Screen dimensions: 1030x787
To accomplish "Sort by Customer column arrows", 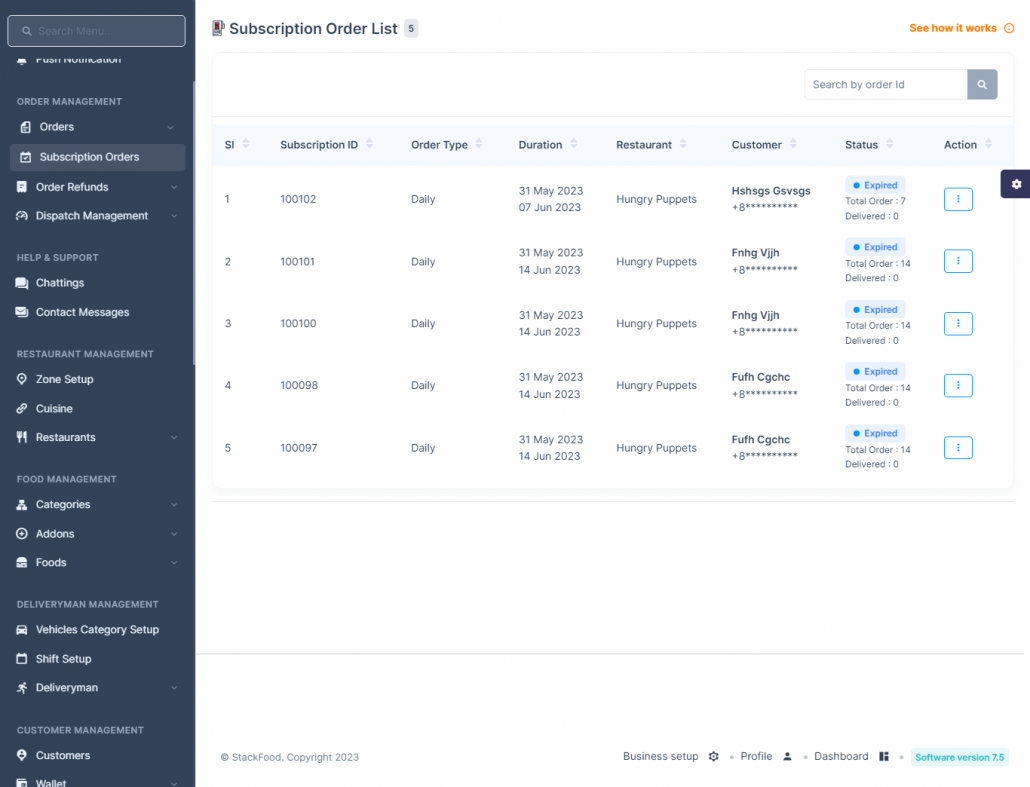I will click(x=793, y=144).
